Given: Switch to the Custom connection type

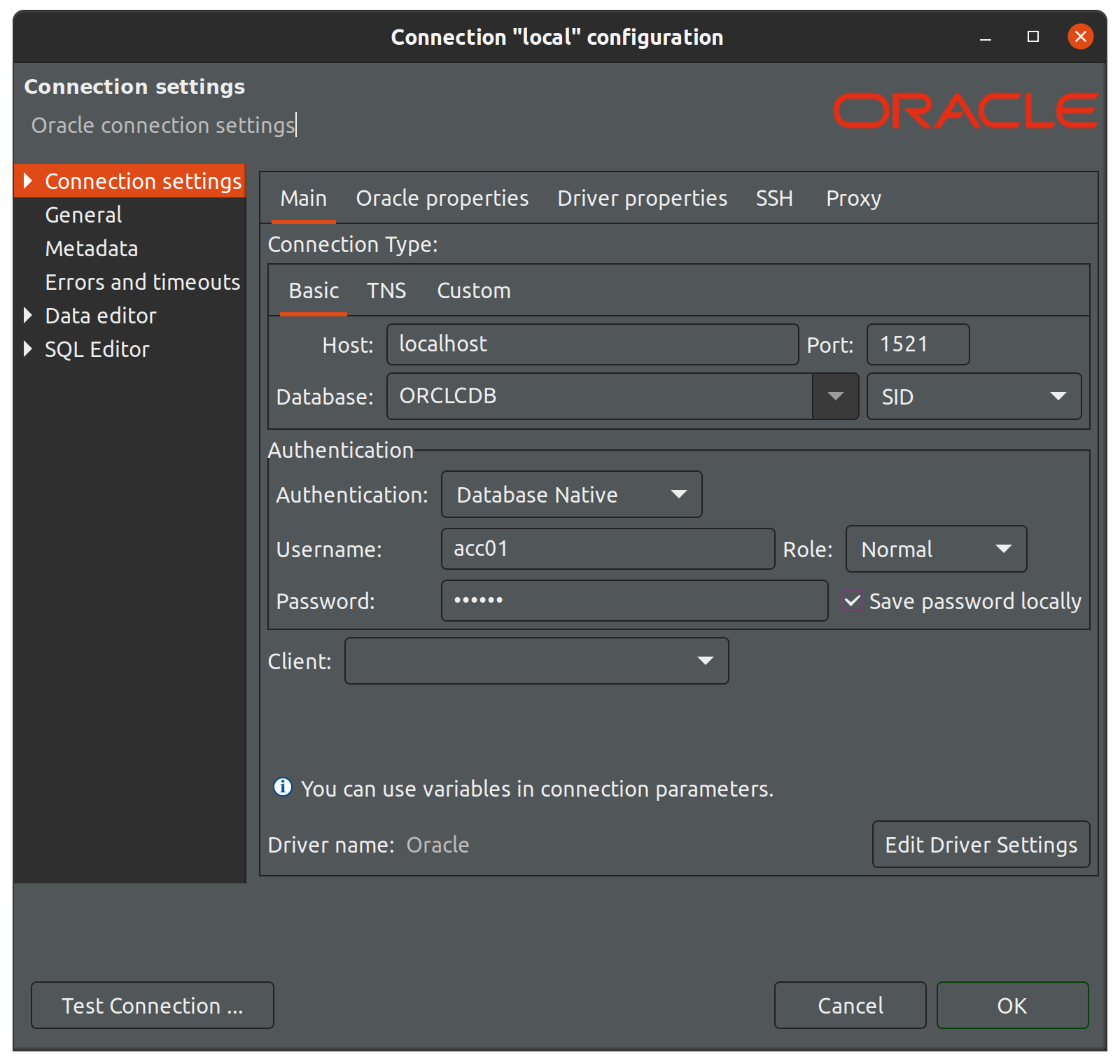Looking at the screenshot, I should tap(473, 290).
